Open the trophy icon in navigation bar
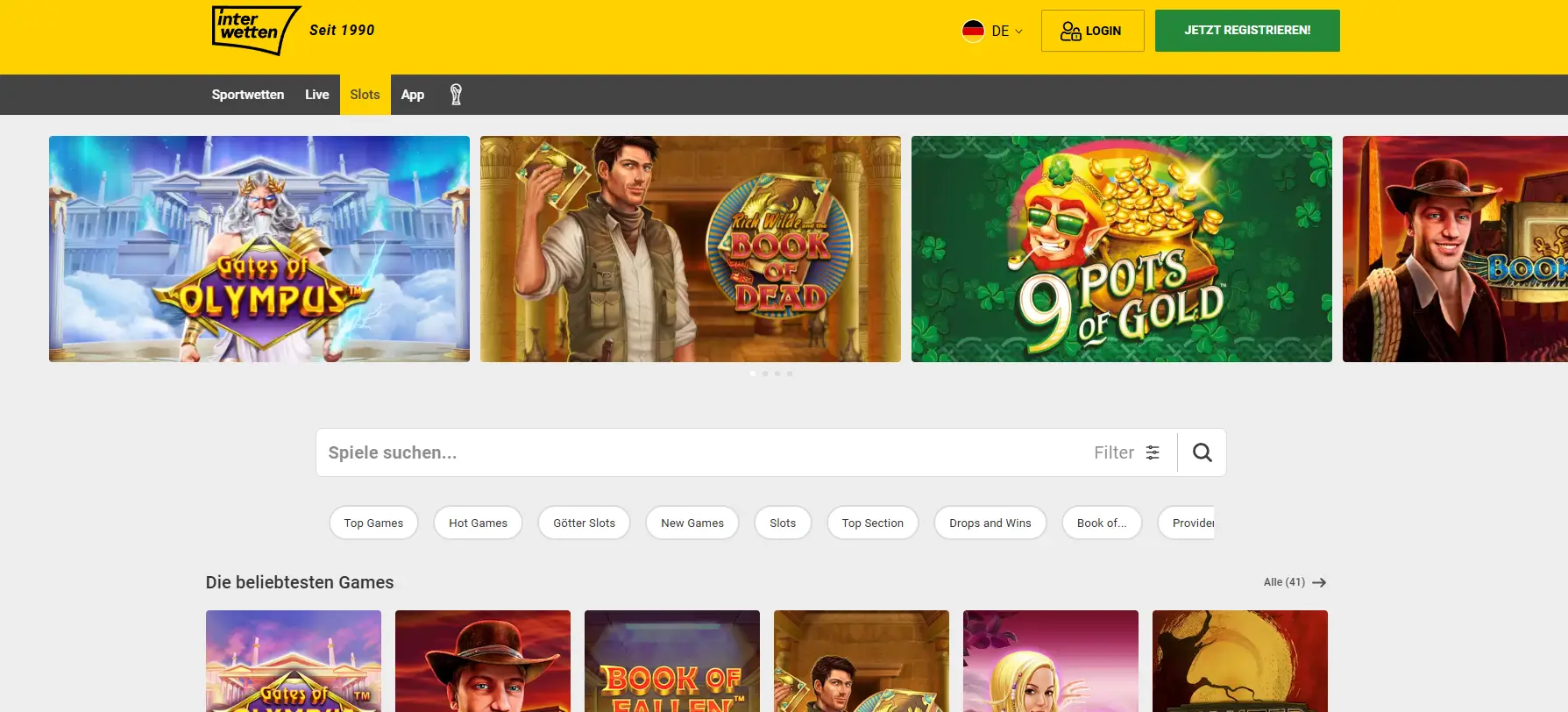Viewport: 1568px width, 712px height. click(x=456, y=95)
